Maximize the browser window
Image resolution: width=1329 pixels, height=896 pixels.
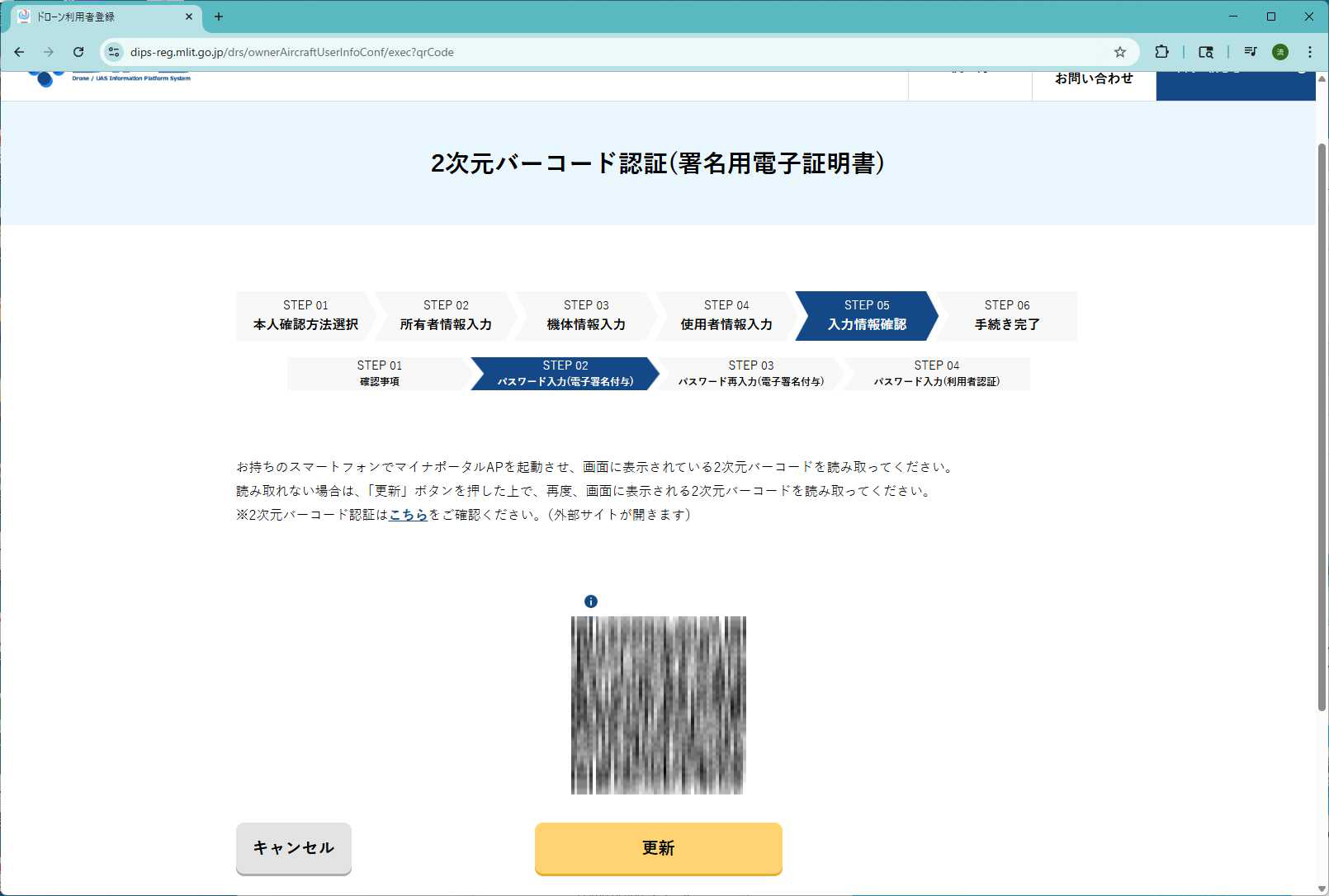[1271, 17]
